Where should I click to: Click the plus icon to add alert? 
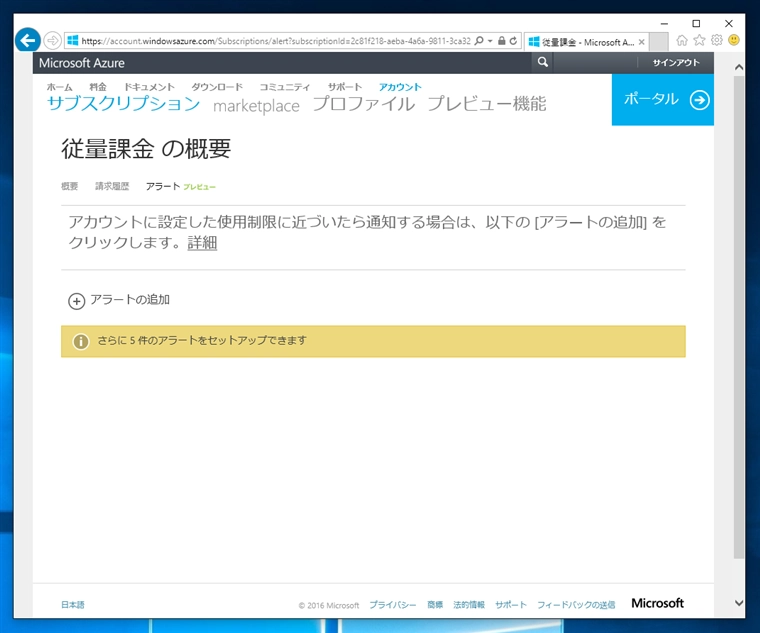(x=77, y=301)
